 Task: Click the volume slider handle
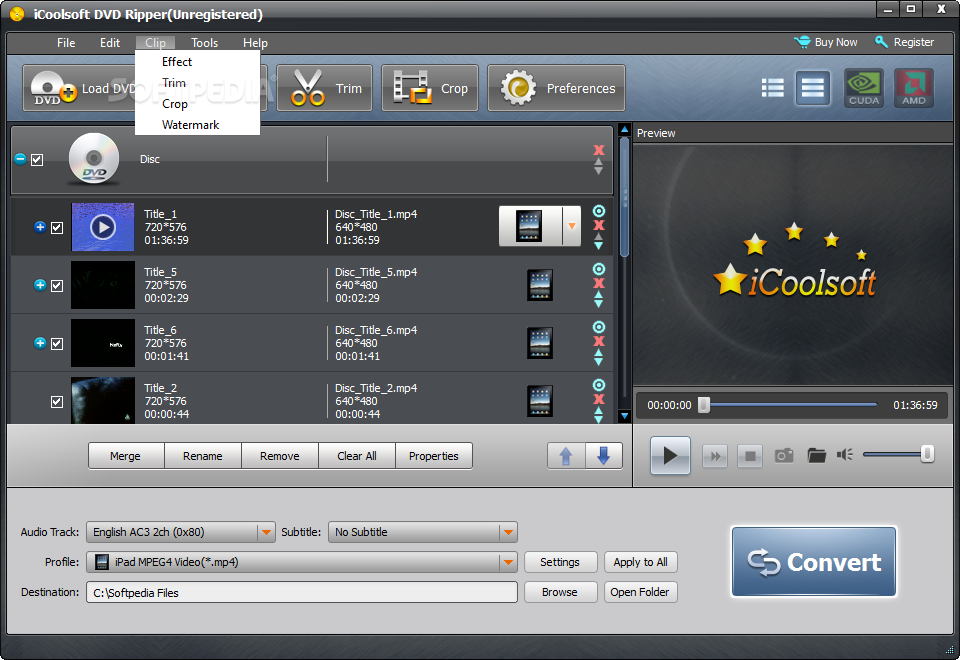pyautogui.click(x=927, y=454)
